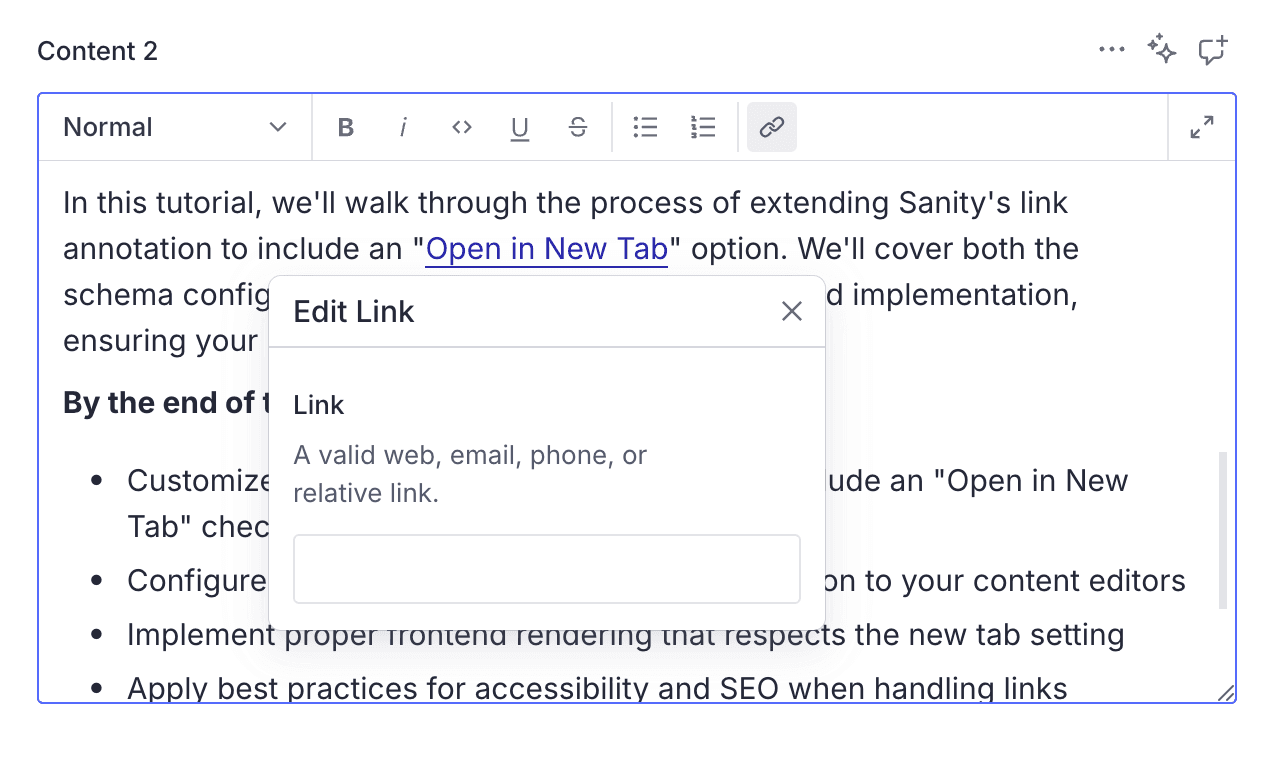1282x762 pixels.
Task: Open the Content 2 field options menu
Action: click(1112, 48)
